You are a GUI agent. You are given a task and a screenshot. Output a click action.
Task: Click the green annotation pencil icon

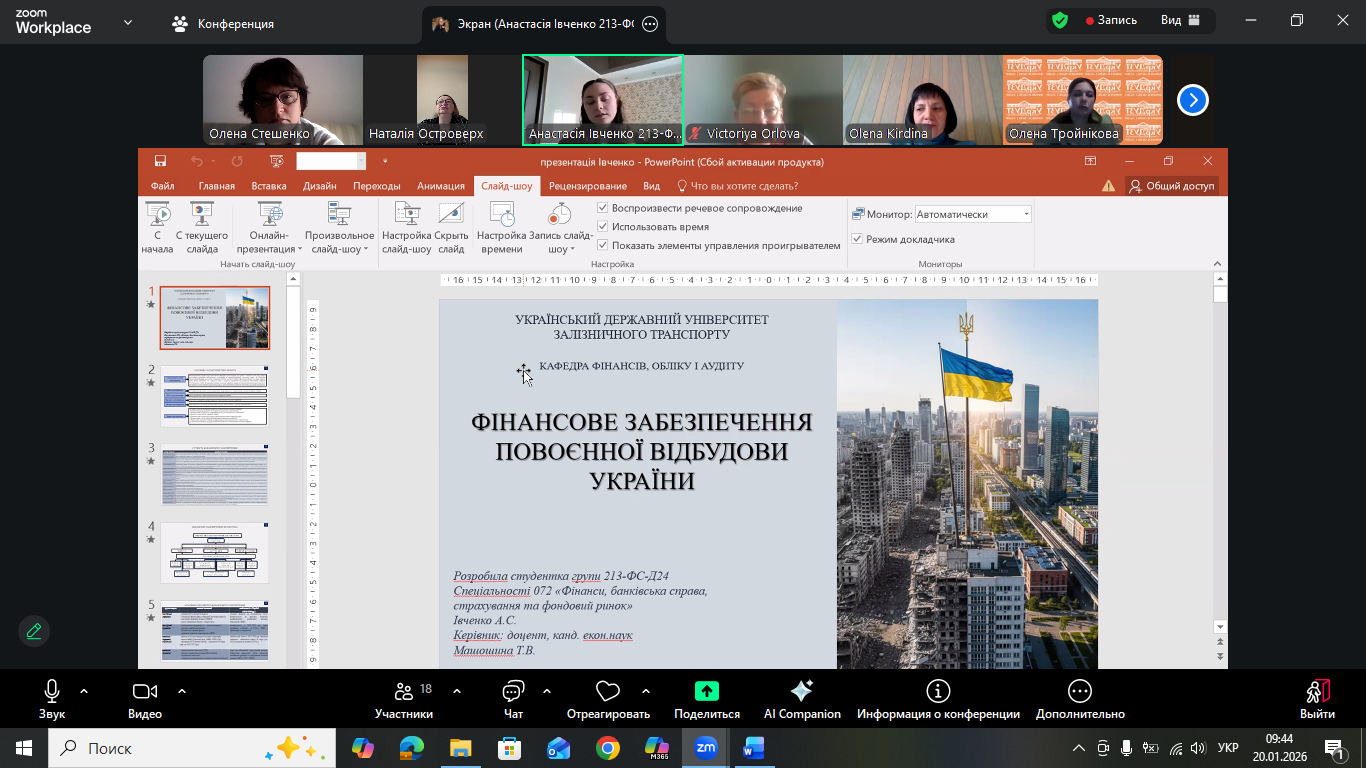[34, 631]
